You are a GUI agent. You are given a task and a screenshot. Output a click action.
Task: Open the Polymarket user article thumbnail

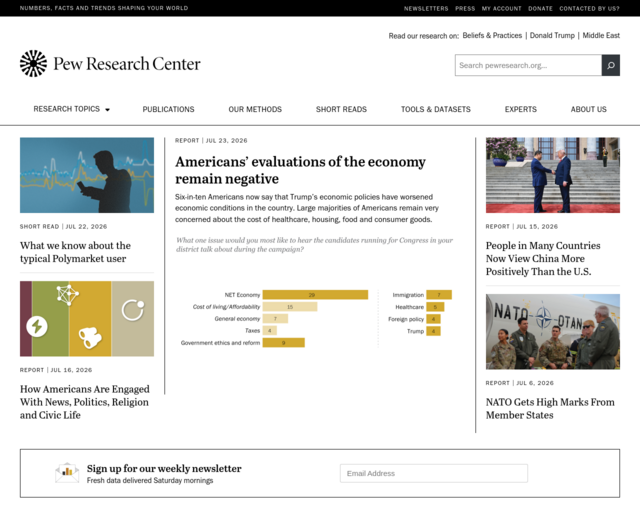(x=87, y=175)
